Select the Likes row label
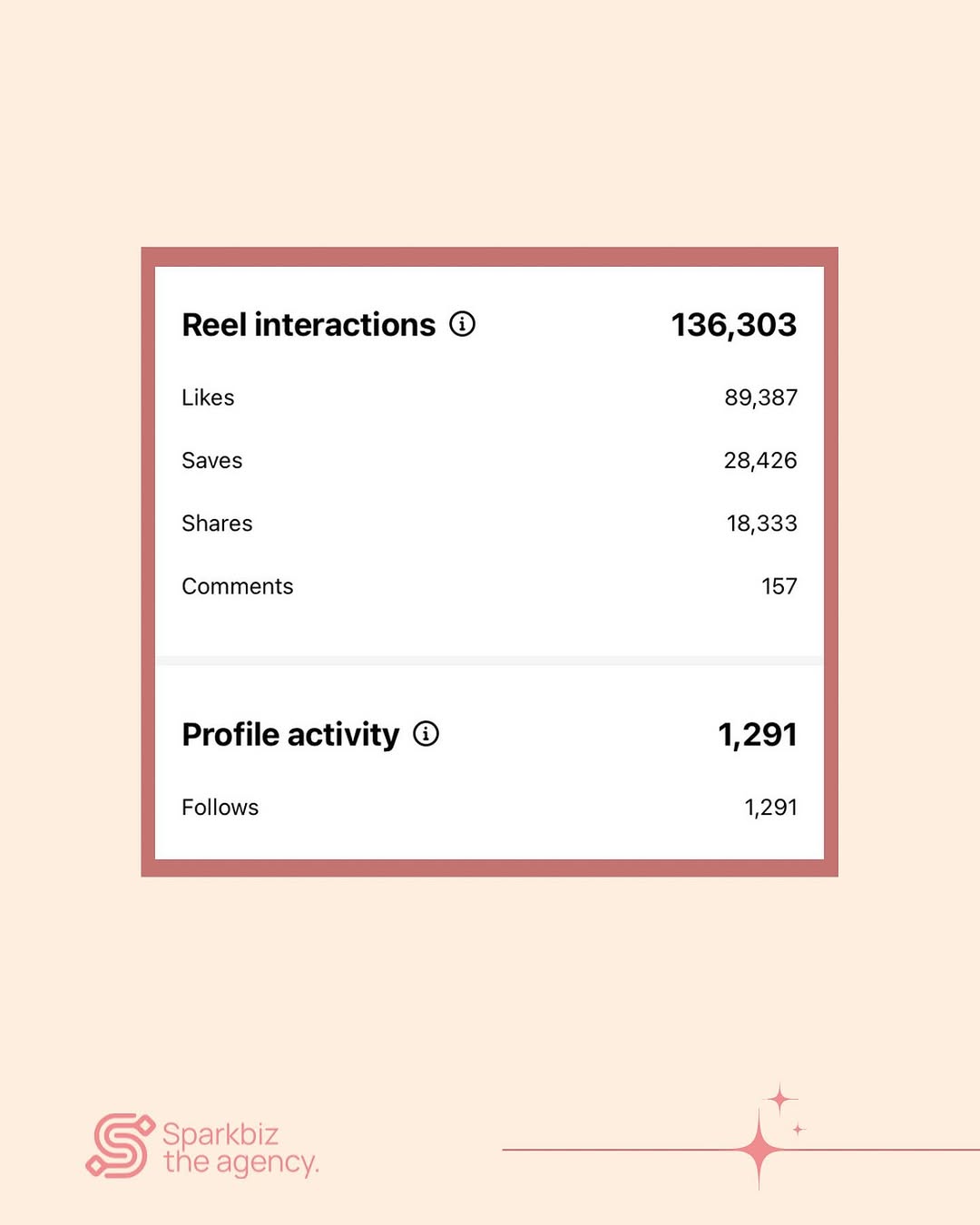The height and width of the screenshot is (1225, 980). tap(208, 397)
